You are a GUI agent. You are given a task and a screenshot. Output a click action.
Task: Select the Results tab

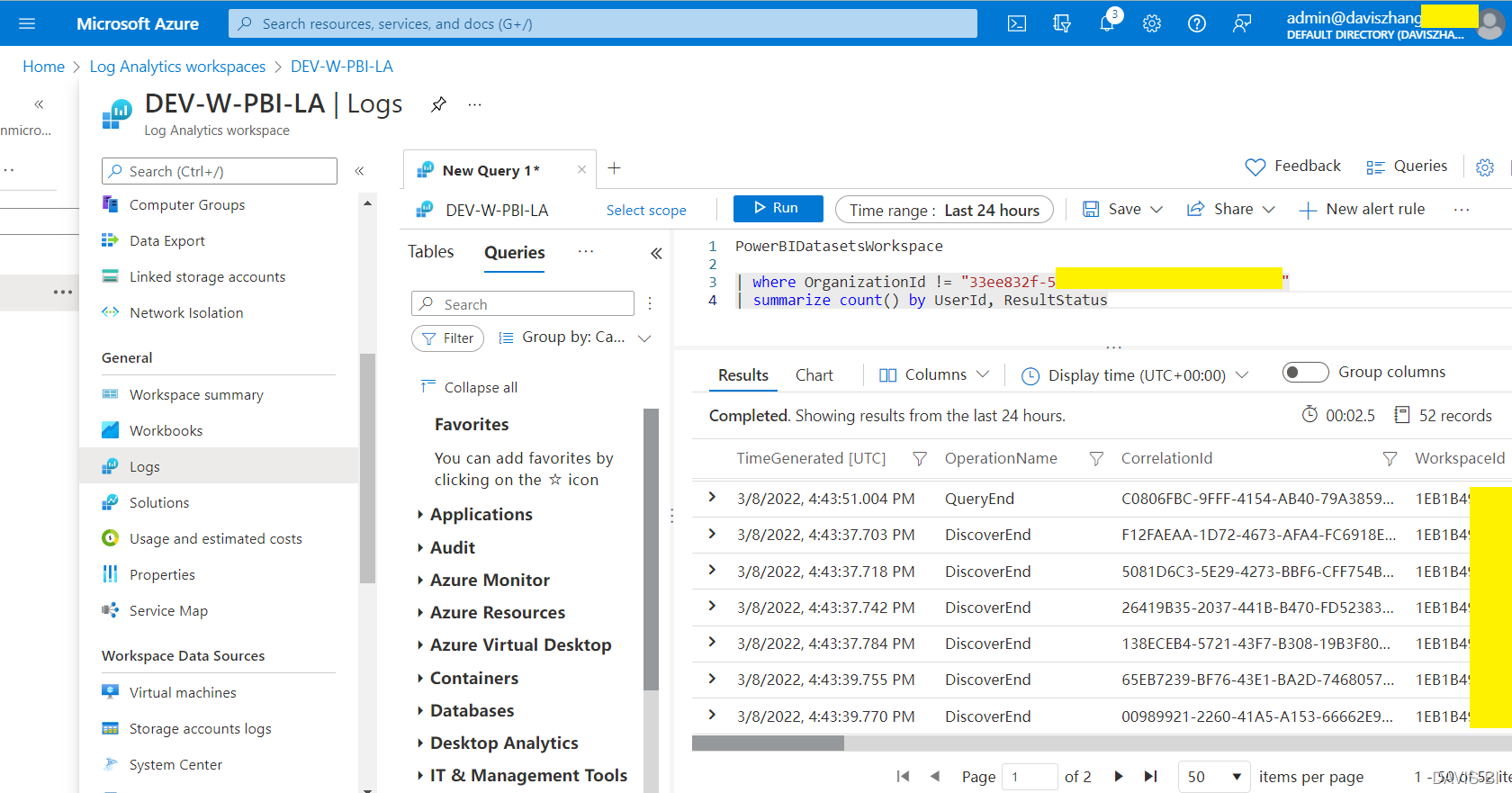coord(743,375)
